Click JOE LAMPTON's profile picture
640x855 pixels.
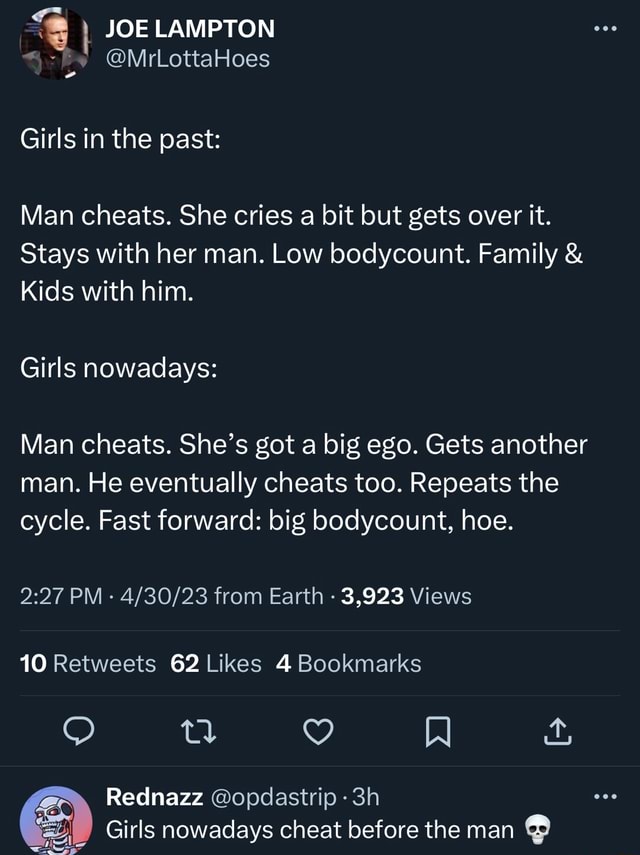click(55, 45)
